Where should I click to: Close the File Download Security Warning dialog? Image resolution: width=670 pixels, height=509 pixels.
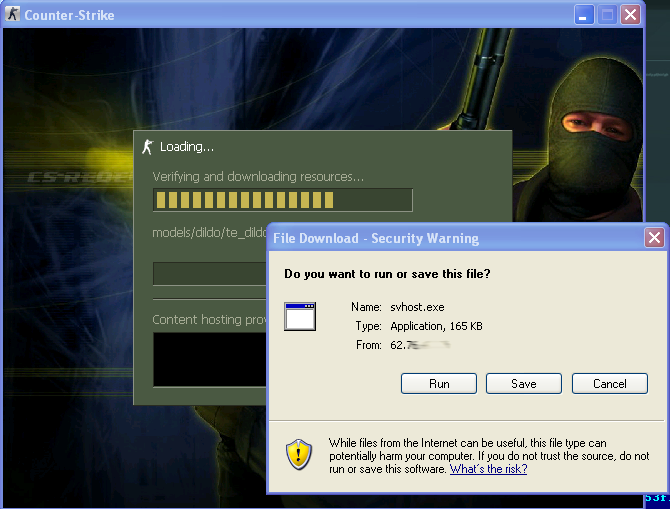(x=654, y=238)
